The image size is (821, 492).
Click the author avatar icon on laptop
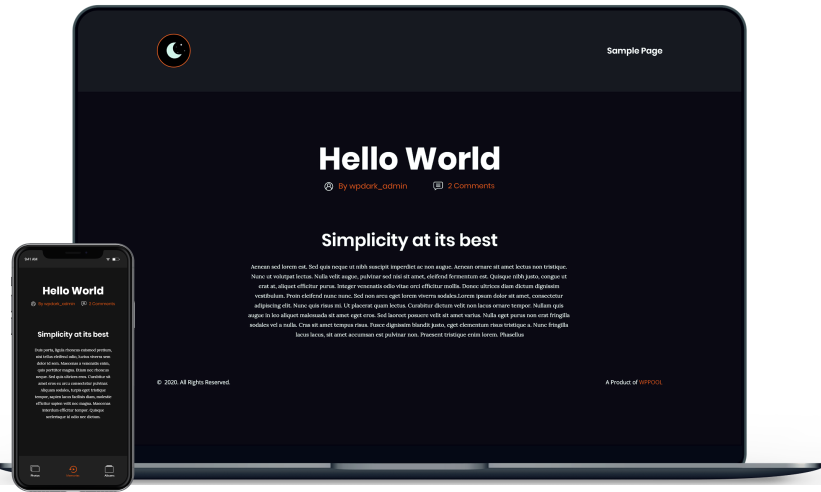tap(329, 186)
